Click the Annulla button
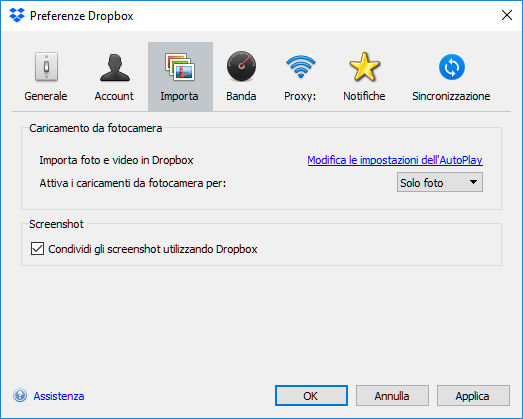The width and height of the screenshot is (523, 419). [x=392, y=396]
